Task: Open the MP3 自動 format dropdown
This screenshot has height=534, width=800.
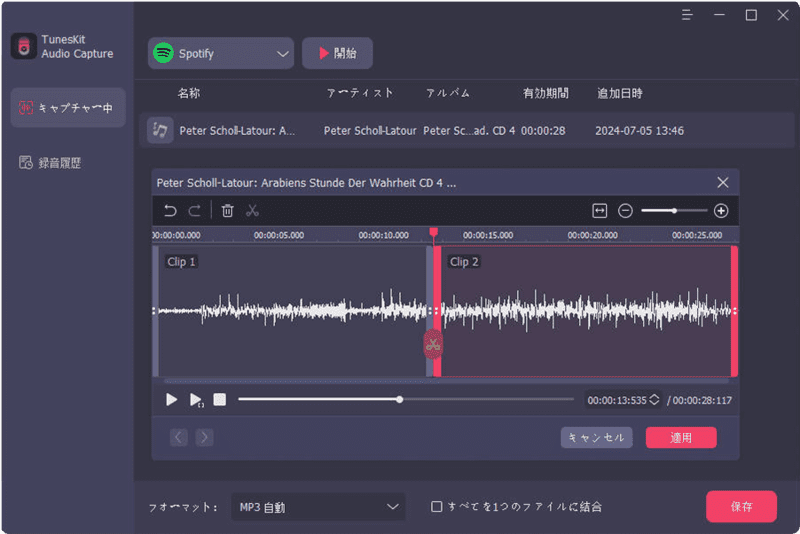Action: coord(318,507)
